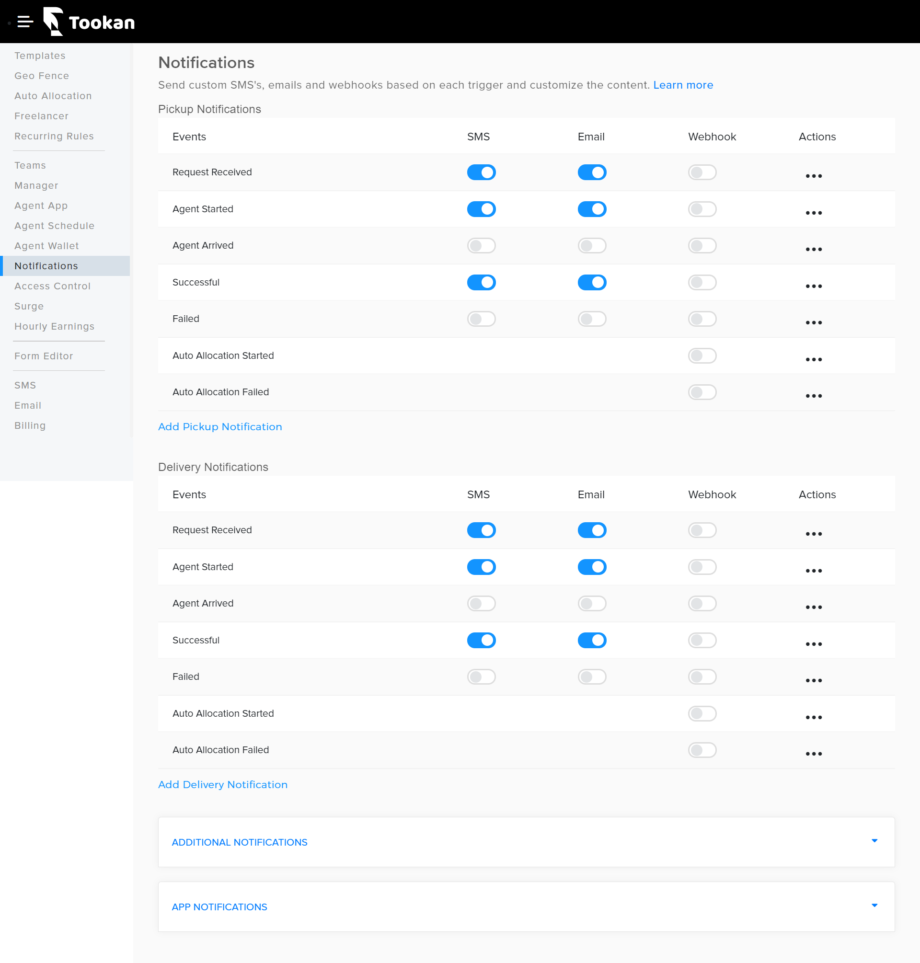The image size is (920, 963).
Task: Click Add Pickup Notification
Action: click(x=220, y=426)
